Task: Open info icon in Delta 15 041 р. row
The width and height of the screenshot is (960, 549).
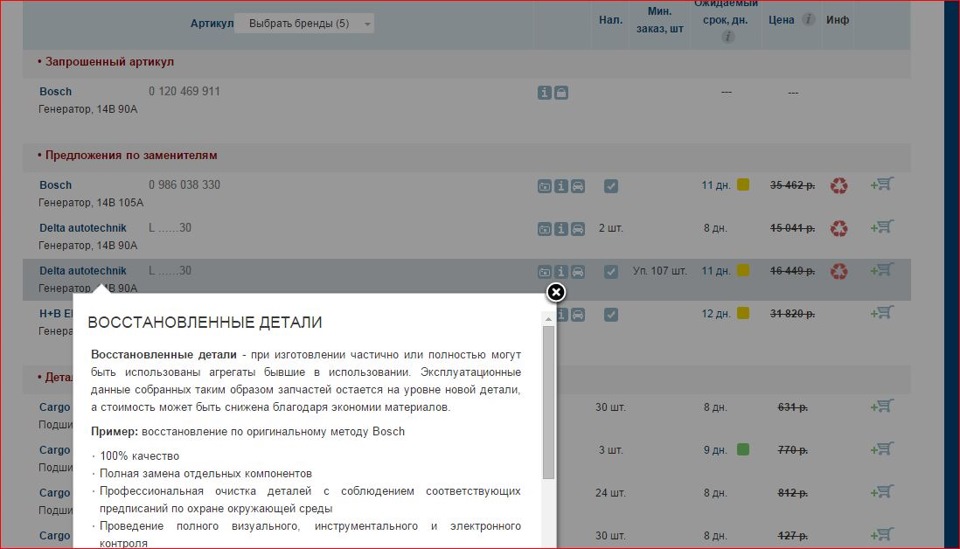Action: pos(561,229)
